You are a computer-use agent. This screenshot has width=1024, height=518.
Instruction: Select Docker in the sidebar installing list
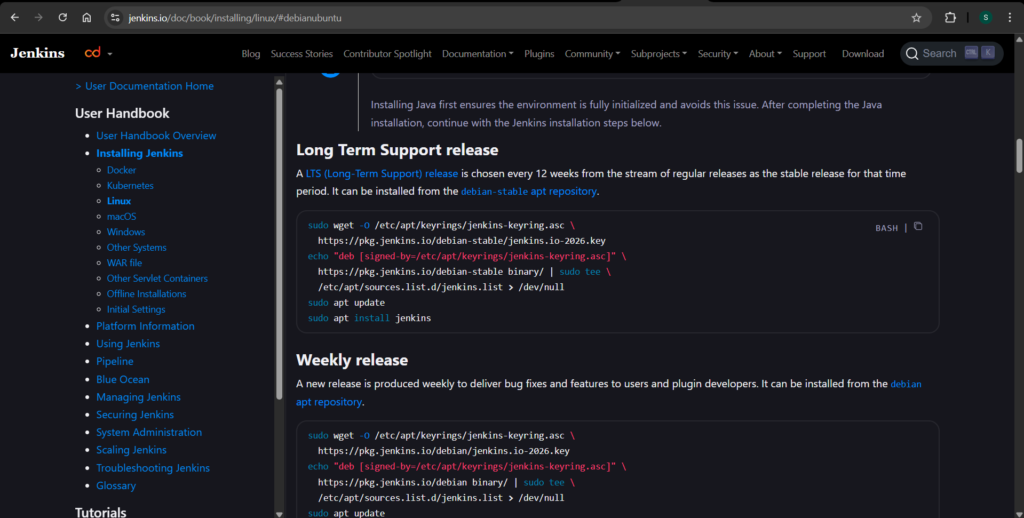pyautogui.click(x=121, y=170)
